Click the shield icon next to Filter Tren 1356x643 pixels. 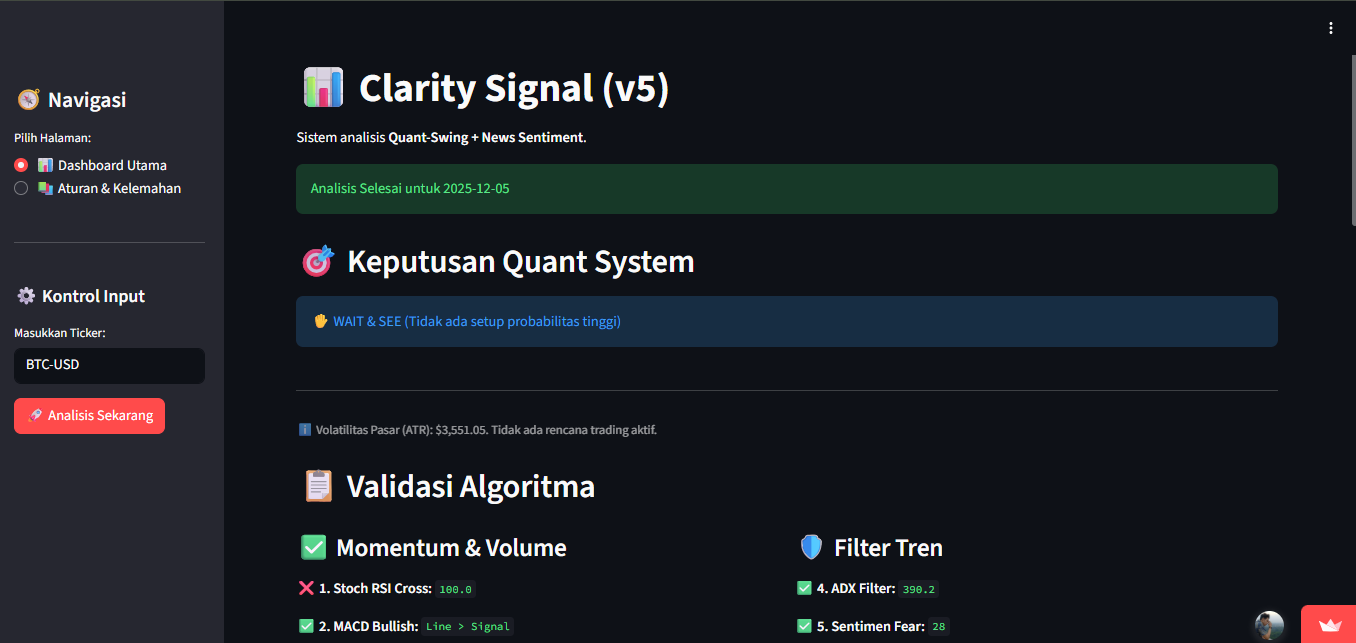[810, 547]
